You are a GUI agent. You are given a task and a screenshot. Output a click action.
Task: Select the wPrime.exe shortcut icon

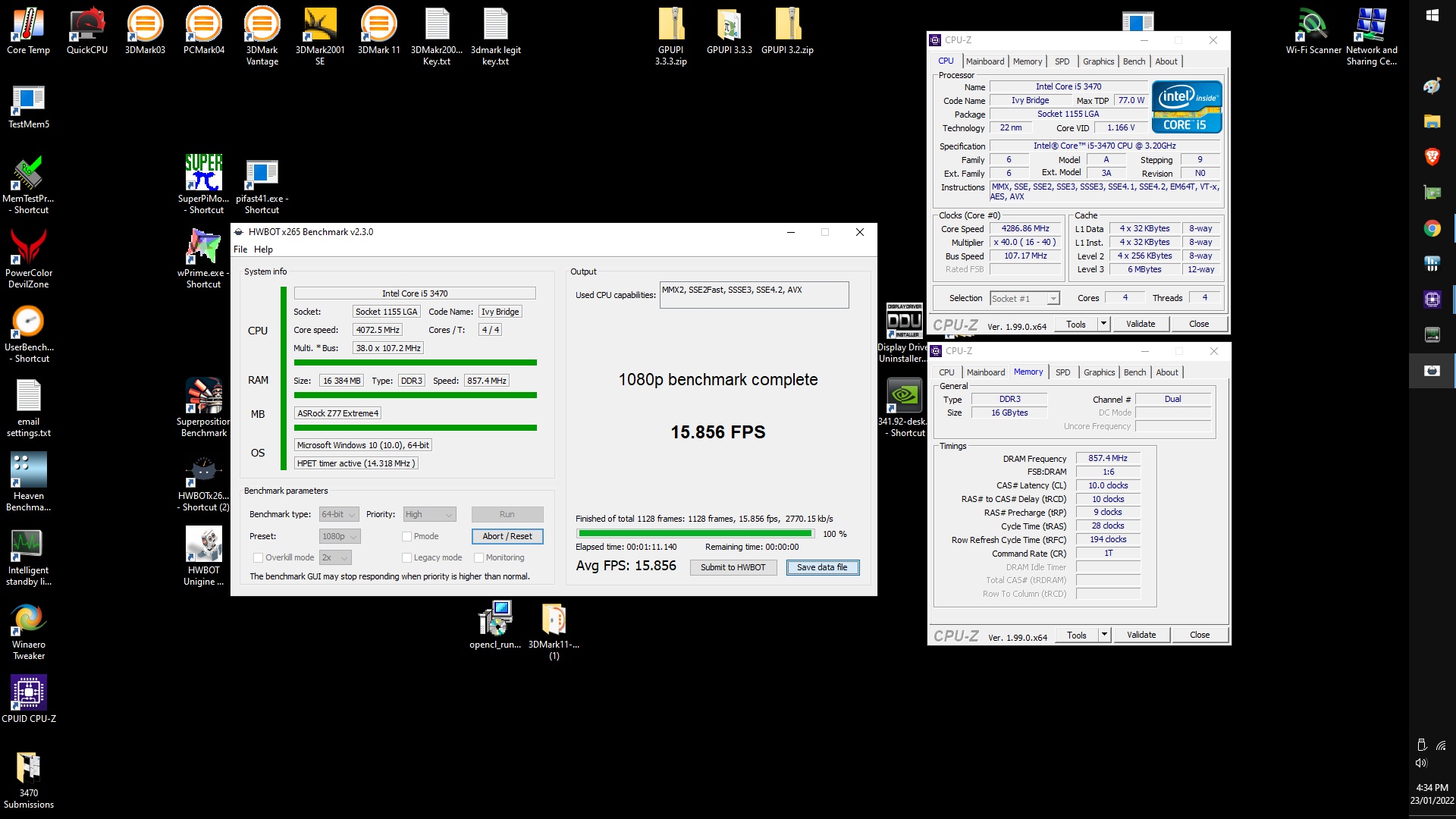pos(204,259)
